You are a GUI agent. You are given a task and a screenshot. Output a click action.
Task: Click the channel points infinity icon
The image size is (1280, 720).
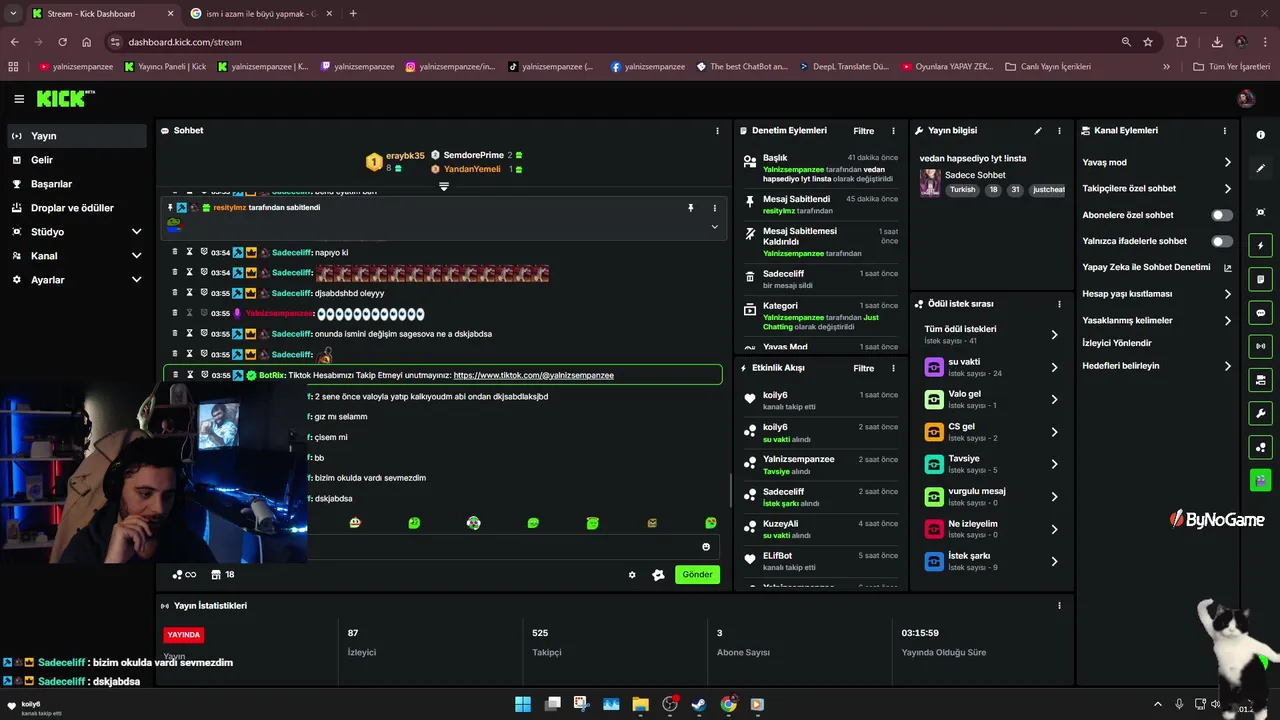[184, 575]
